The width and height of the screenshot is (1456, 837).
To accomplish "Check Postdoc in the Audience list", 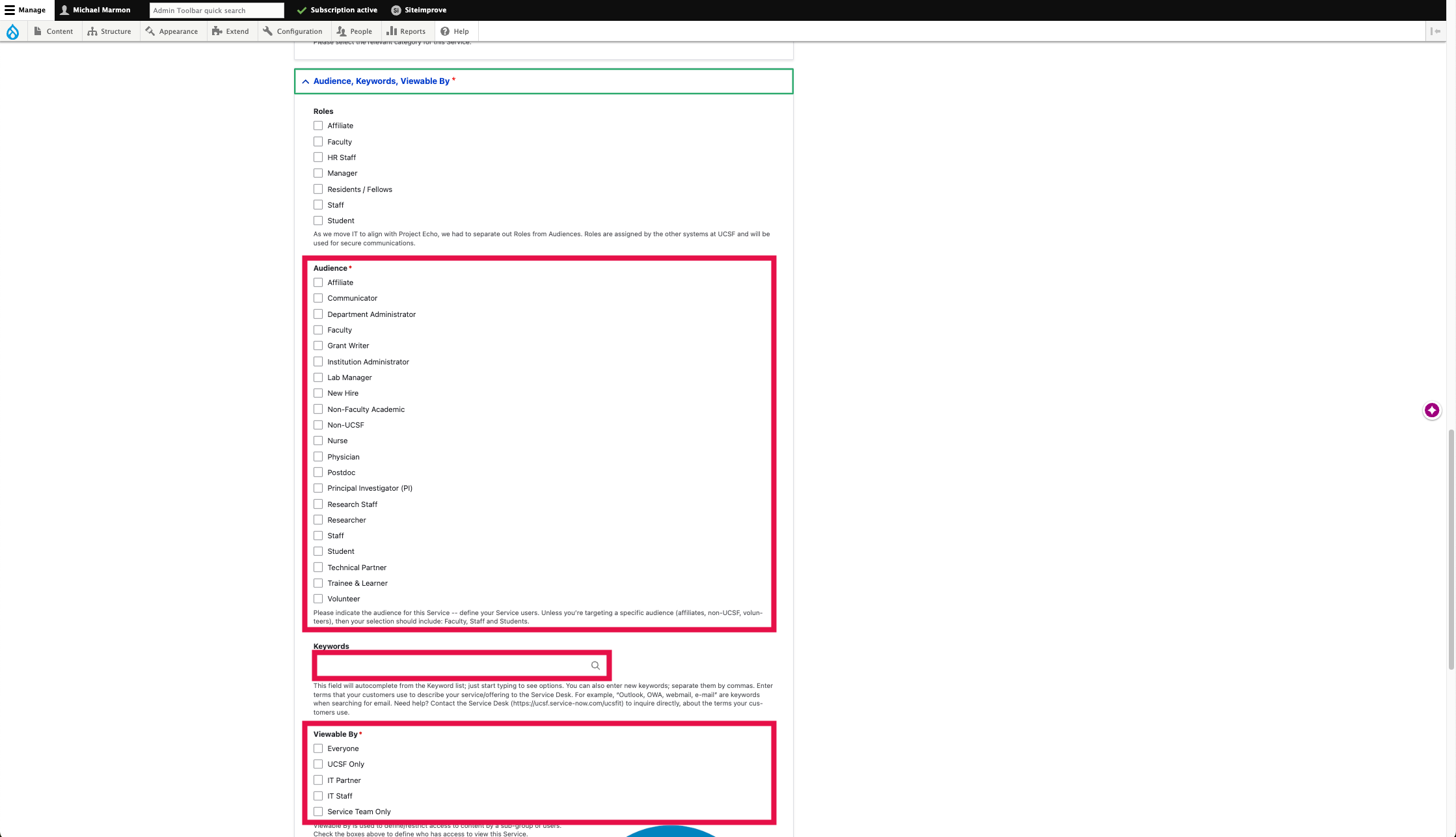I will pos(318,472).
